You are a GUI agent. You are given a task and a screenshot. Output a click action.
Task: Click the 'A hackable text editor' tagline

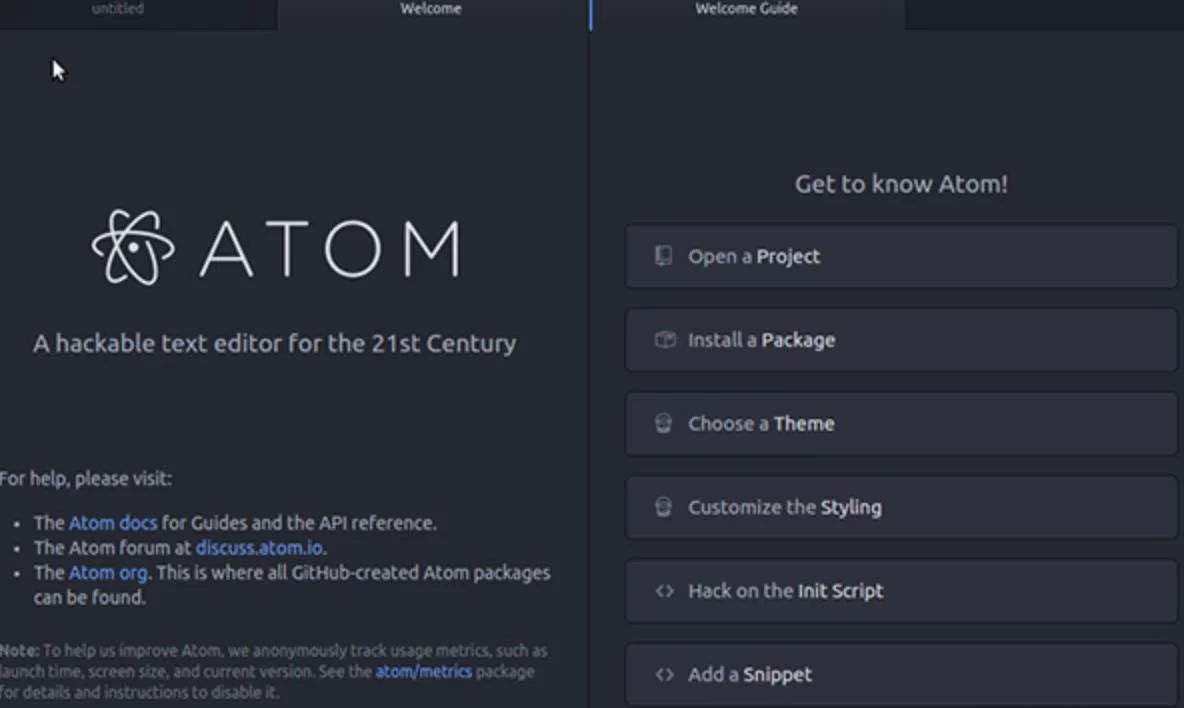[274, 343]
